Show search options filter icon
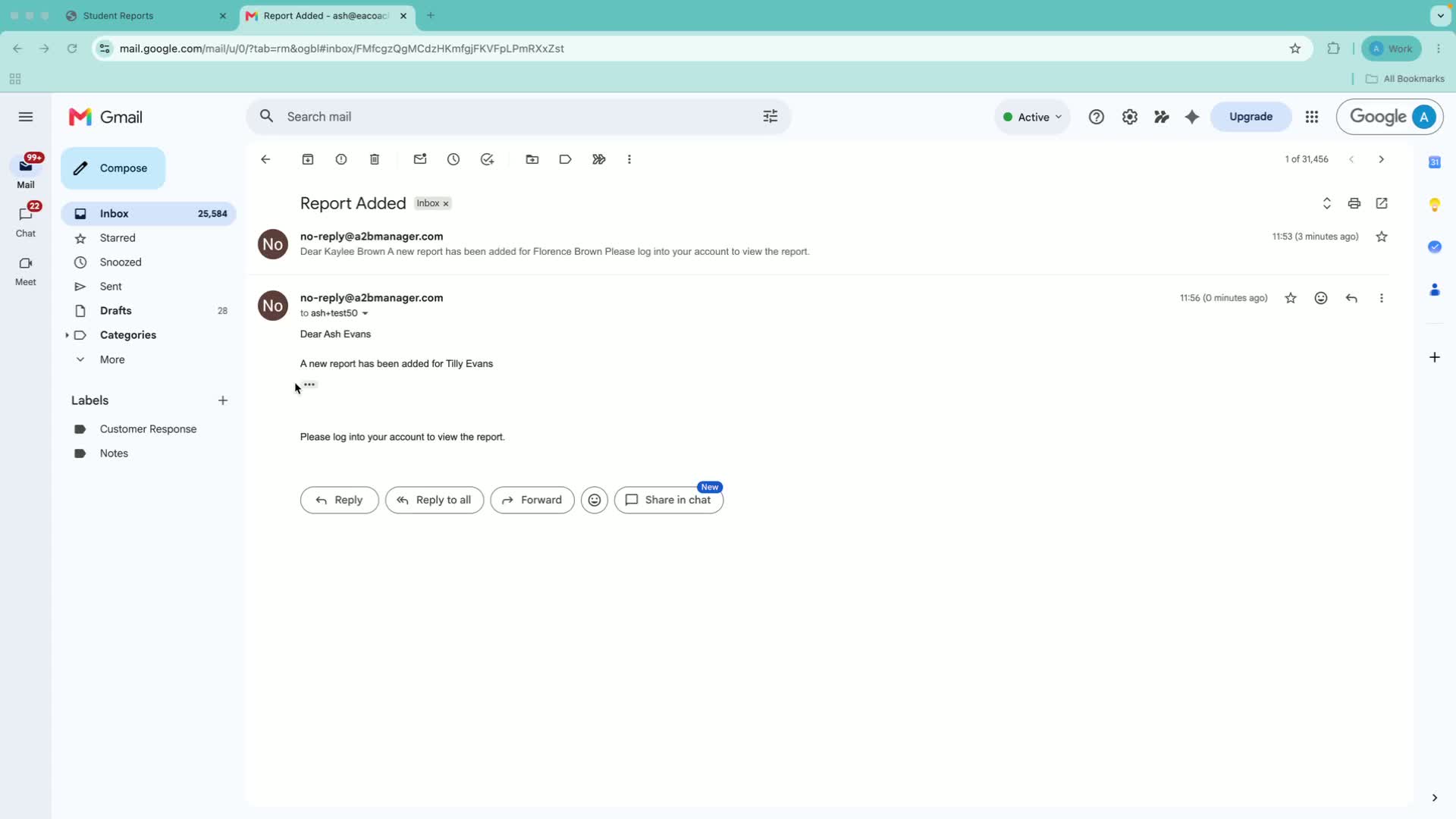This screenshot has width=1456, height=819. click(x=770, y=117)
